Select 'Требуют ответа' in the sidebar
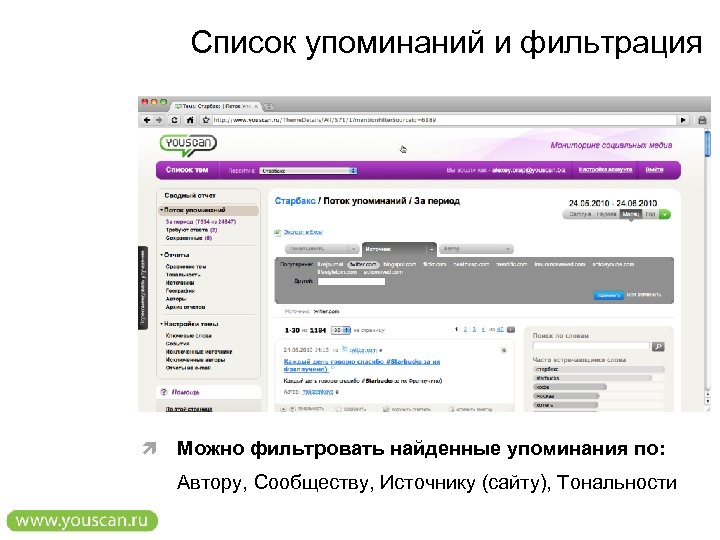The image size is (720, 540). (191, 230)
